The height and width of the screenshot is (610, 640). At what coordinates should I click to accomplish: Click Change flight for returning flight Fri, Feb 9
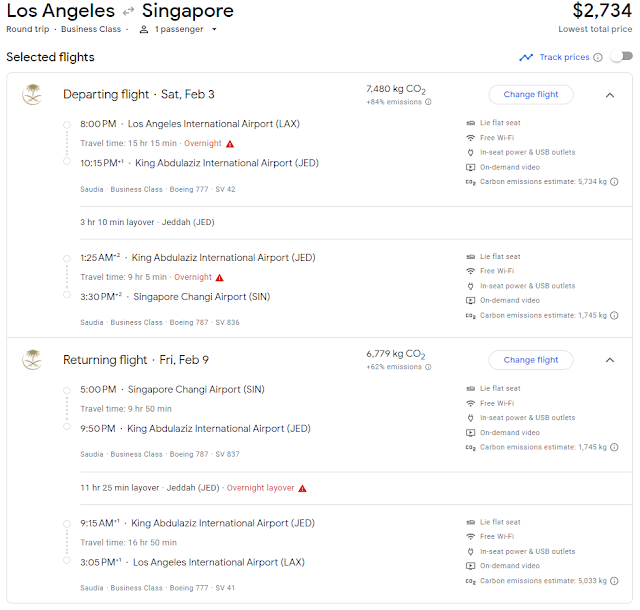pos(531,360)
